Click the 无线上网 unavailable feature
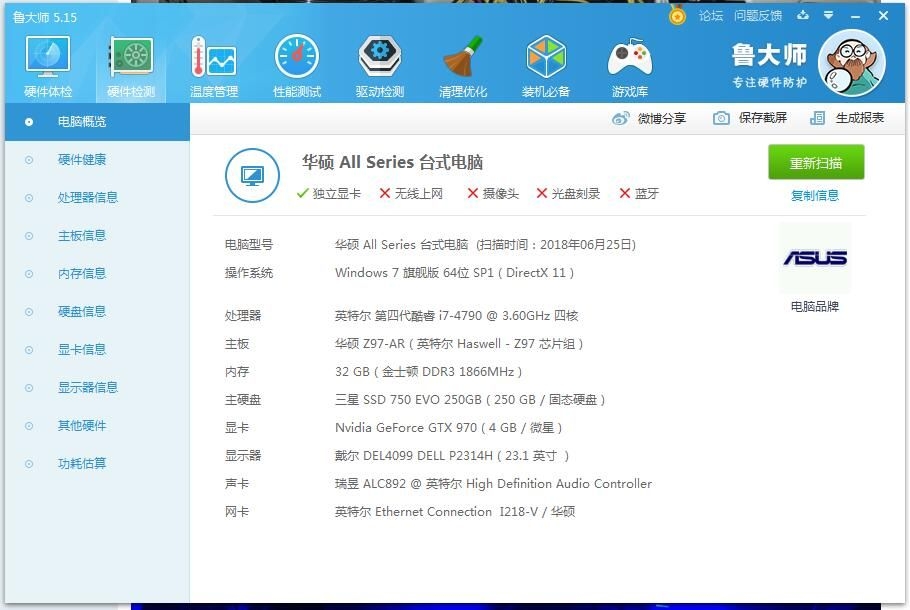 pos(411,194)
